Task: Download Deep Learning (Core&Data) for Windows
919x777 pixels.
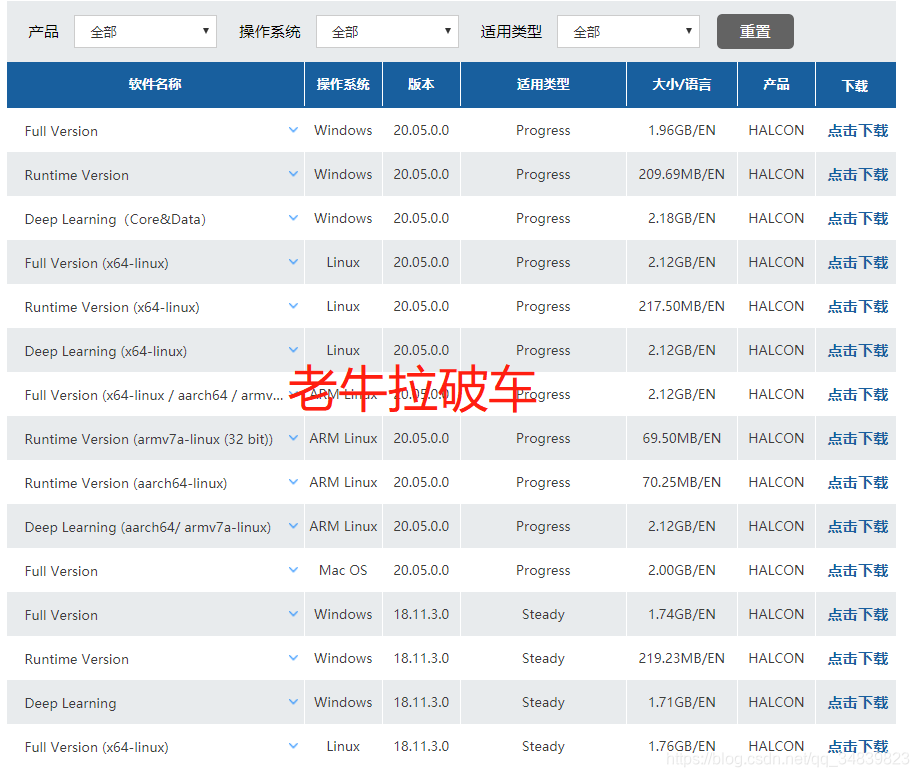Action: 857,219
